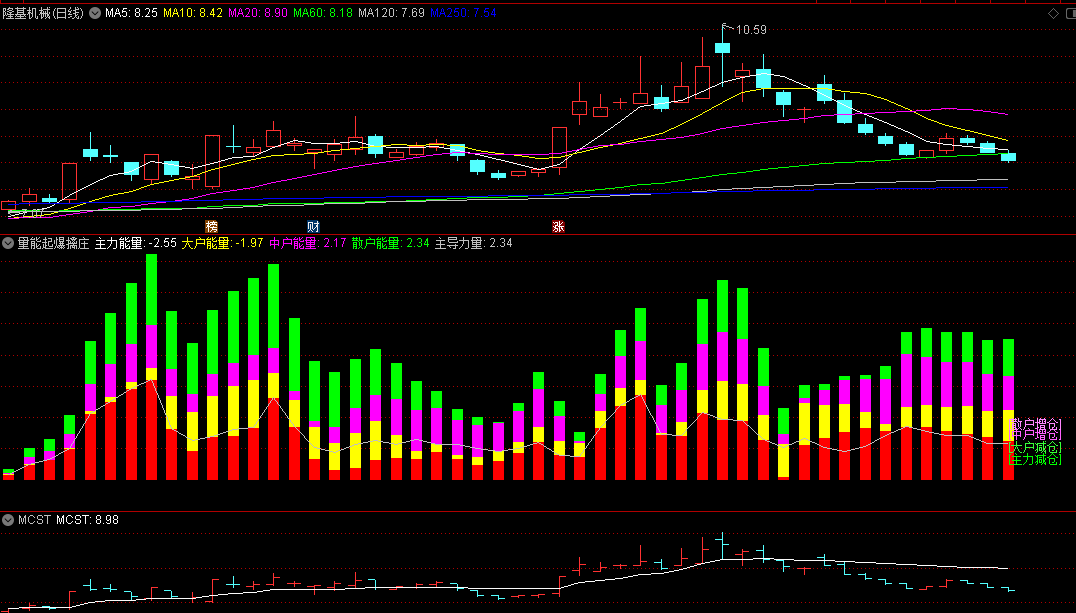The image size is (1076, 613).
Task: Click the 榜 marker under the chart
Action: [212, 227]
